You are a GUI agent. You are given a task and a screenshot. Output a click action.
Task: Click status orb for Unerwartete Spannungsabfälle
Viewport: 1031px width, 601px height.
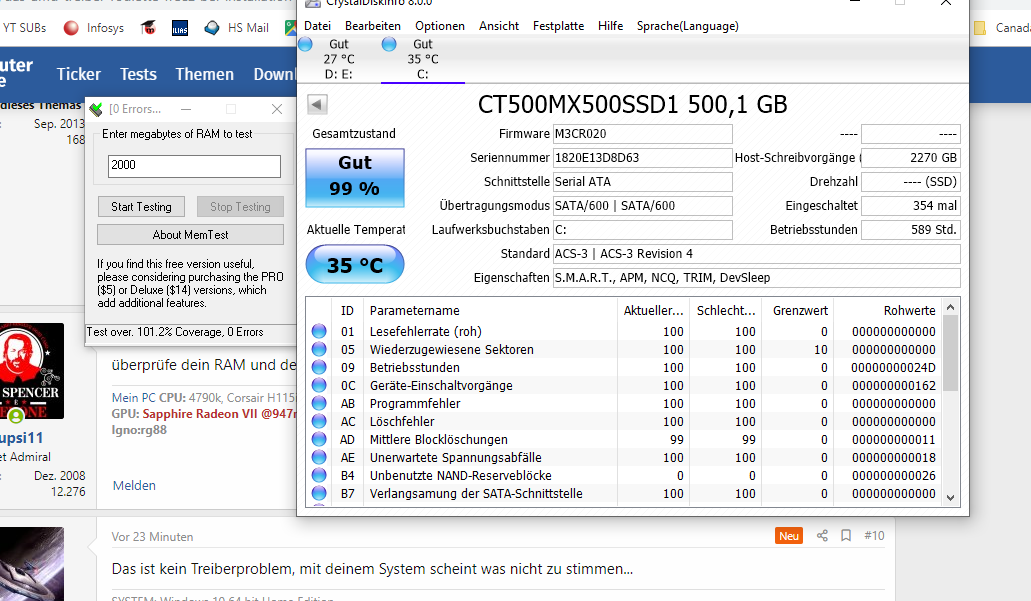point(319,457)
